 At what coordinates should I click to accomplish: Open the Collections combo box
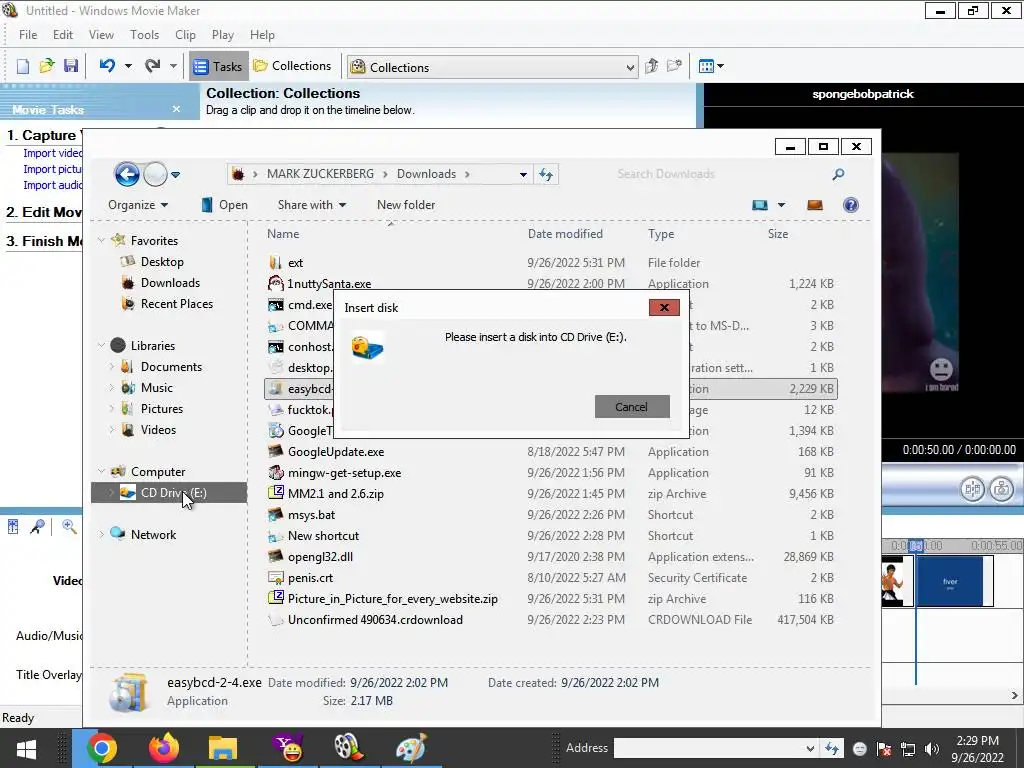493,67
